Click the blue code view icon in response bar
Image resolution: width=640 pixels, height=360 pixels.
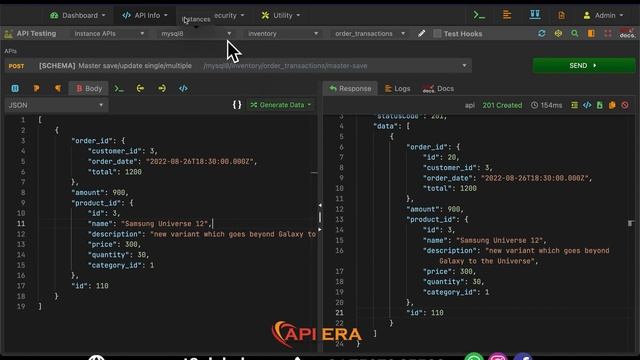[x=587, y=105]
